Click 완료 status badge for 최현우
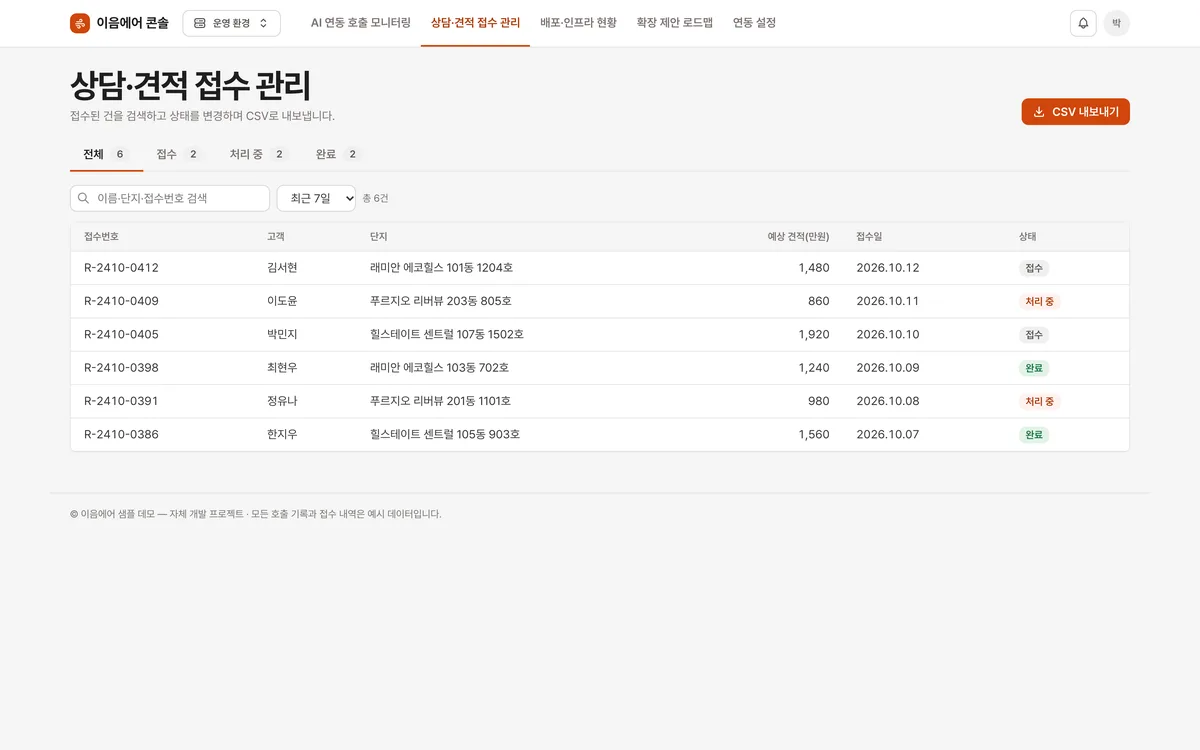This screenshot has height=750, width=1200. click(1034, 368)
